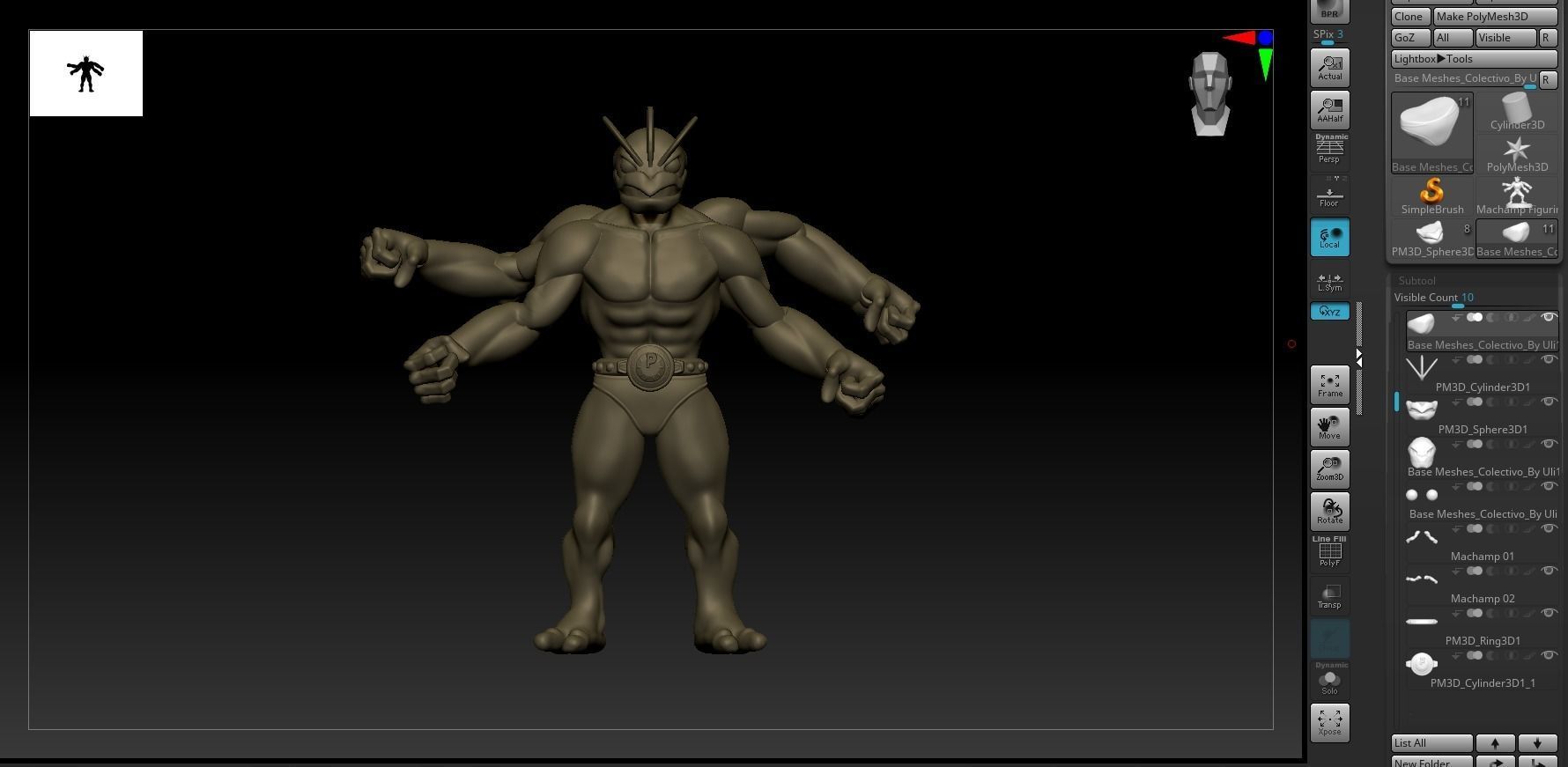
Task: Select the PM3D_Cylinder3D1 subtool
Action: point(1482,373)
